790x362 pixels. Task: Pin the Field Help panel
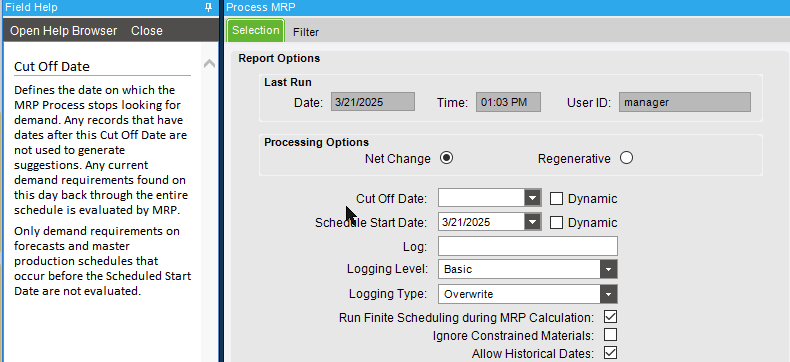208,8
